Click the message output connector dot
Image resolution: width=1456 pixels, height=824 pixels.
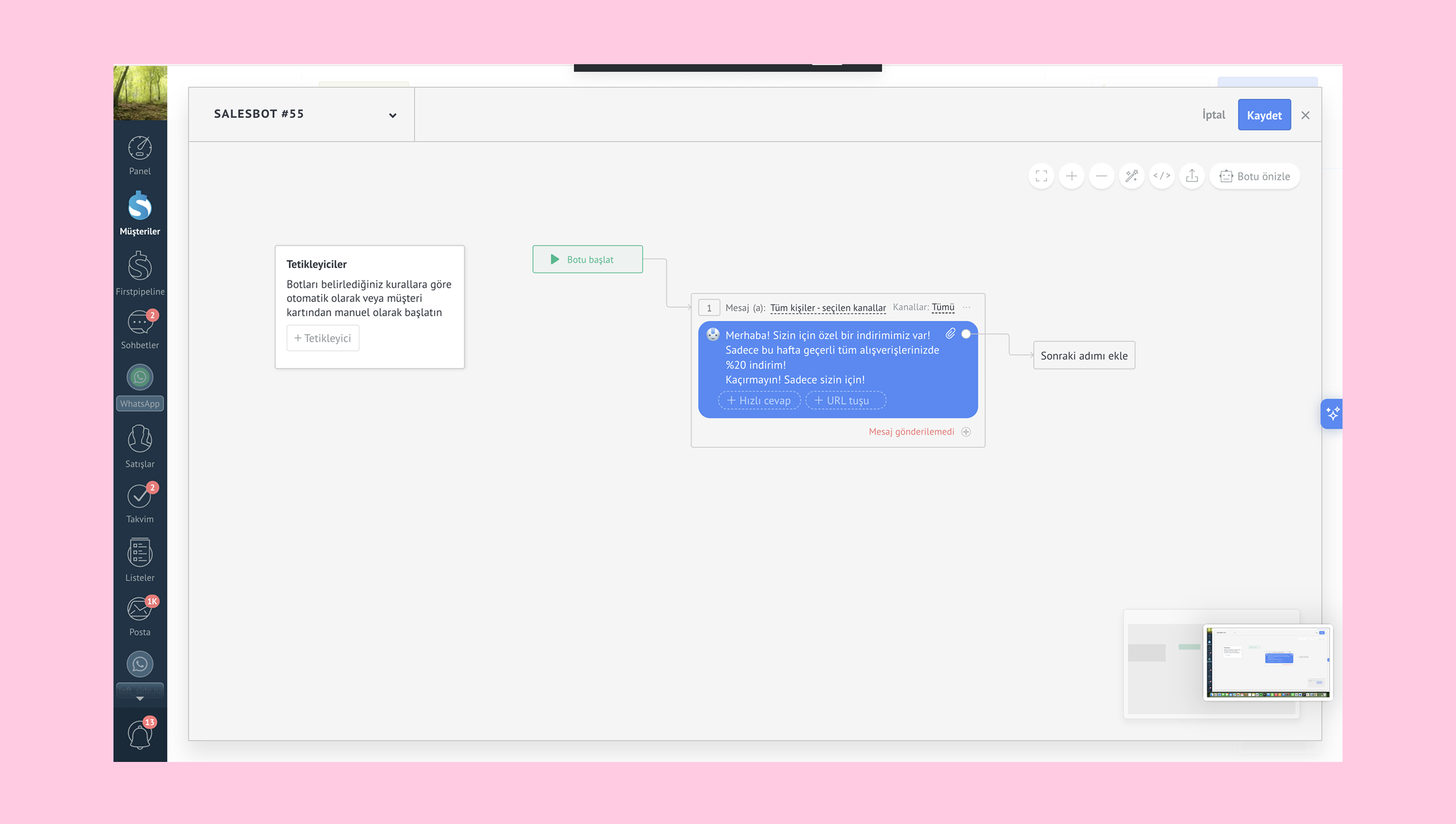pyautogui.click(x=966, y=334)
